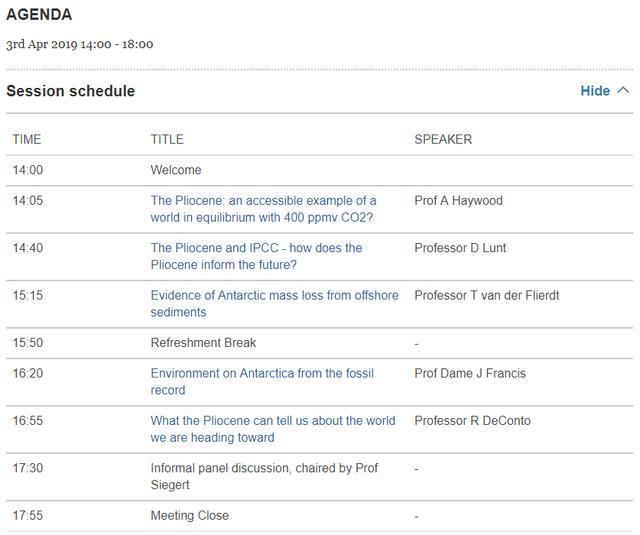Open What the Pliocene can tell us link
640x535 pixels.
(273, 428)
